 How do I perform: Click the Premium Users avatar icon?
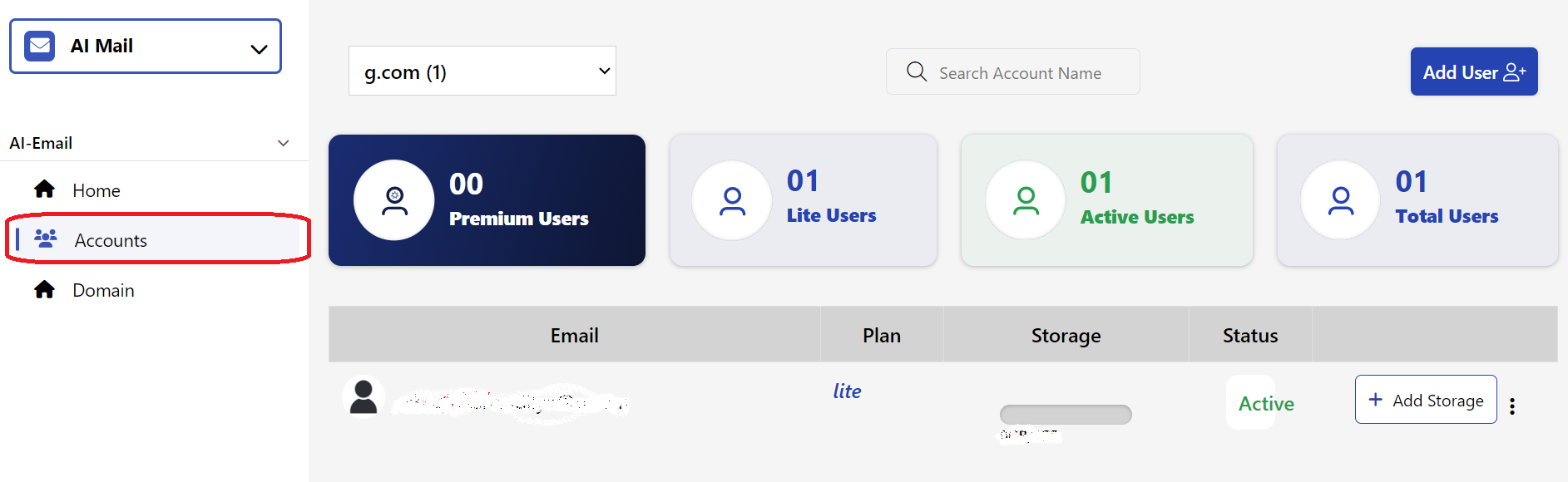click(394, 200)
